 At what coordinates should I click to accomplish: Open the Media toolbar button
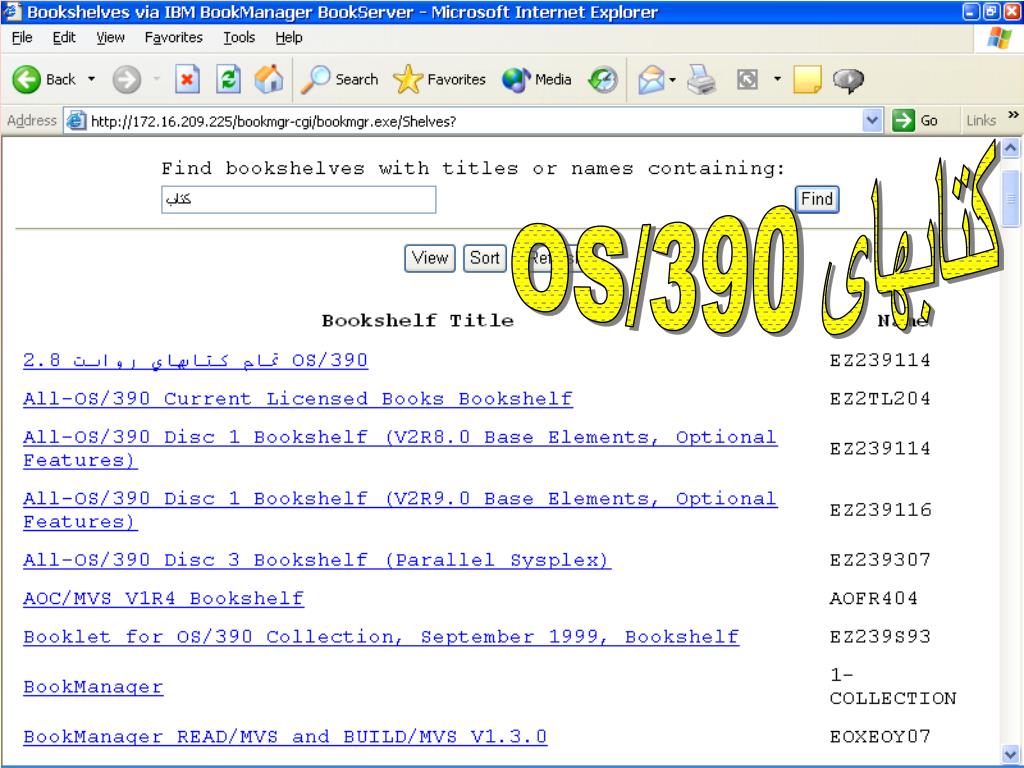537,80
